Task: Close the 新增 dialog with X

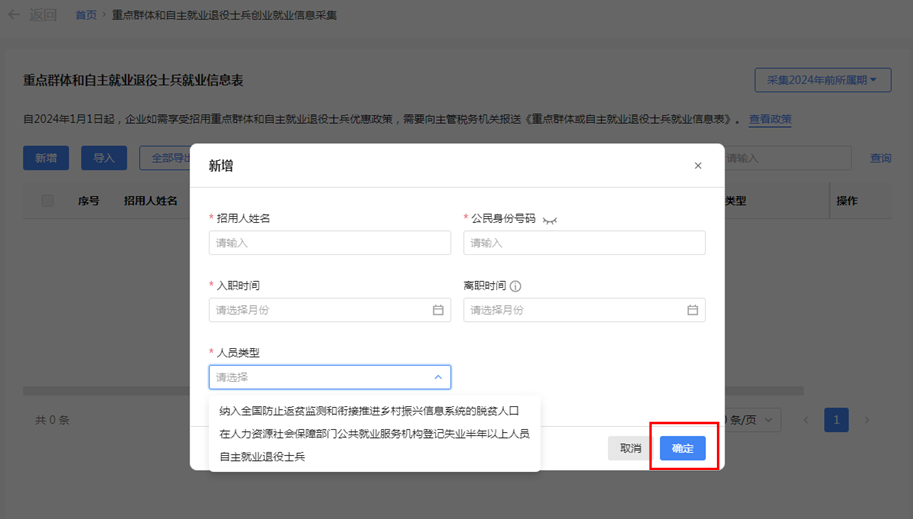Action: click(x=698, y=166)
